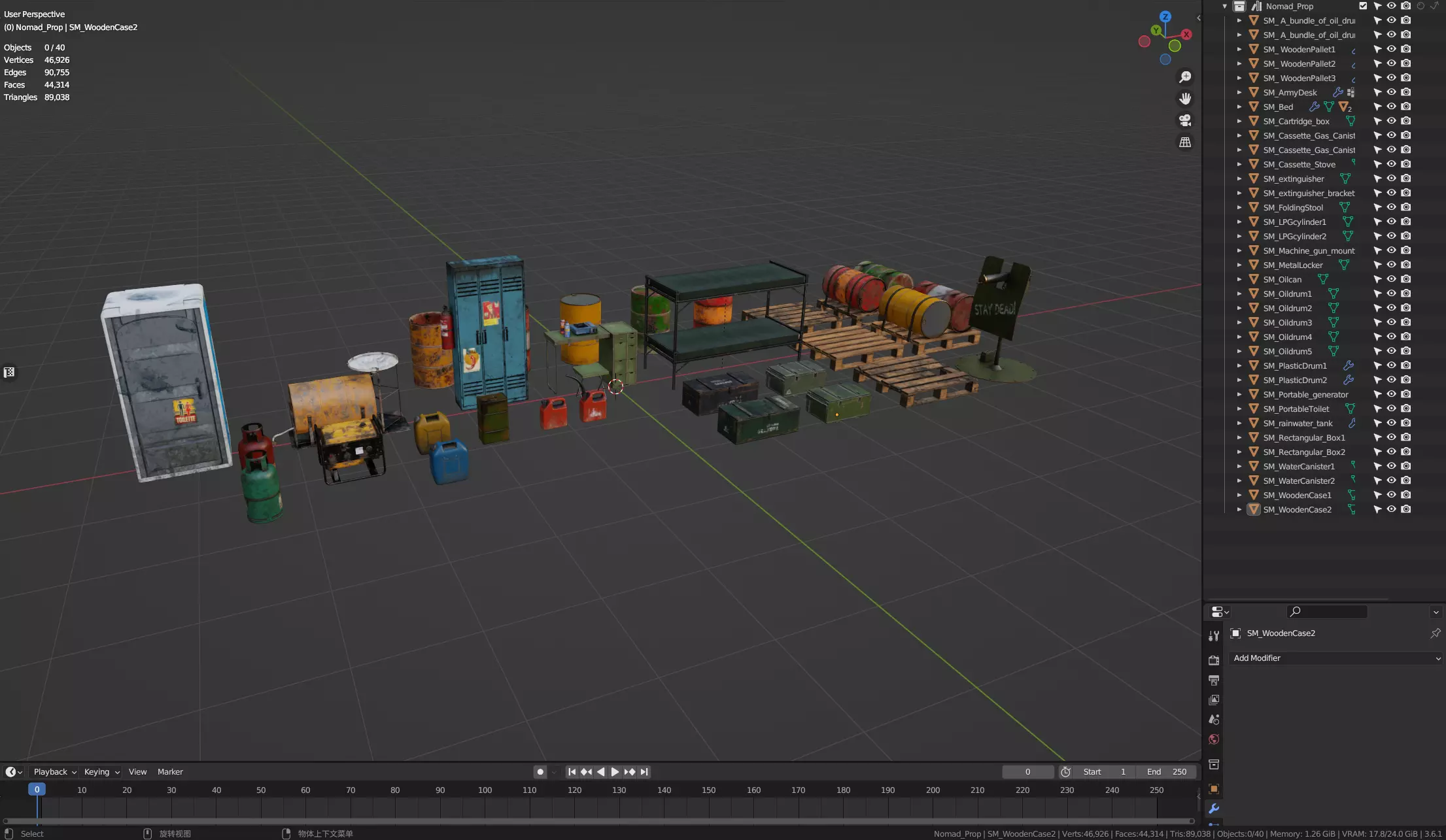Open Modifier properties wrench tab

(x=1214, y=809)
